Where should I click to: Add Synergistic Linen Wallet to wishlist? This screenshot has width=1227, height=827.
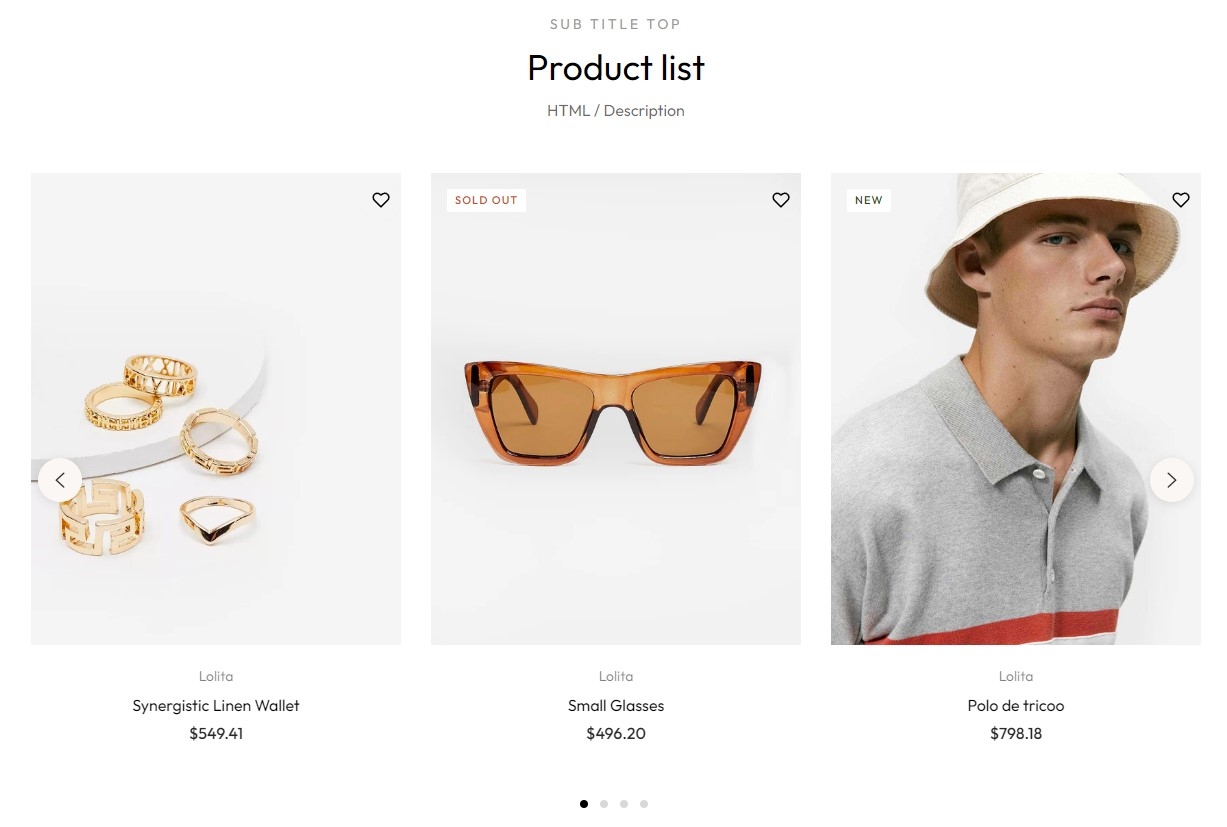coord(381,200)
